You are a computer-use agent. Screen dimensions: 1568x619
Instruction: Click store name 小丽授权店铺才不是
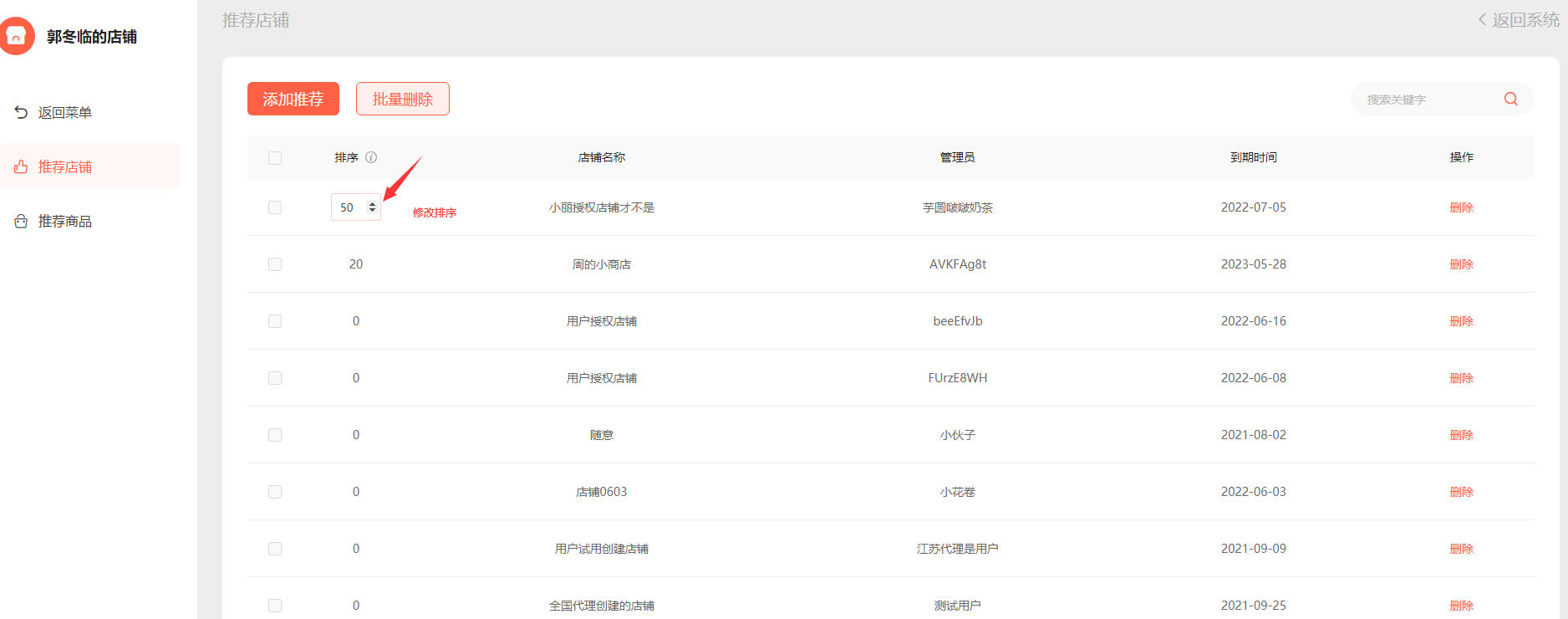coord(602,207)
